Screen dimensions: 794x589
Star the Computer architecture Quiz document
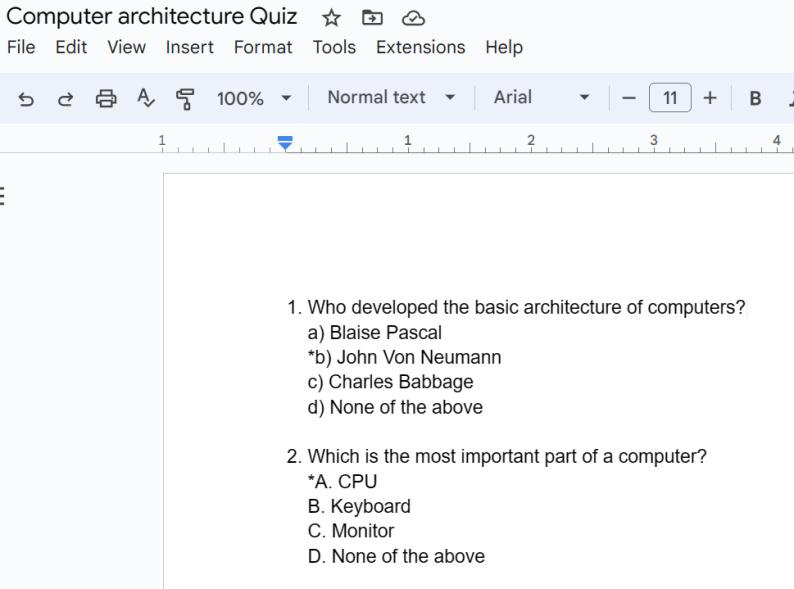pyautogui.click(x=331, y=18)
